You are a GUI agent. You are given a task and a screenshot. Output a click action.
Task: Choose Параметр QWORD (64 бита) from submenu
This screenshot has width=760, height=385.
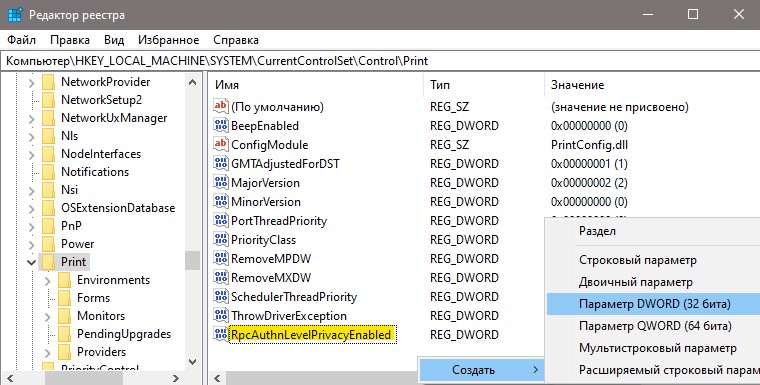pyautogui.click(x=653, y=326)
